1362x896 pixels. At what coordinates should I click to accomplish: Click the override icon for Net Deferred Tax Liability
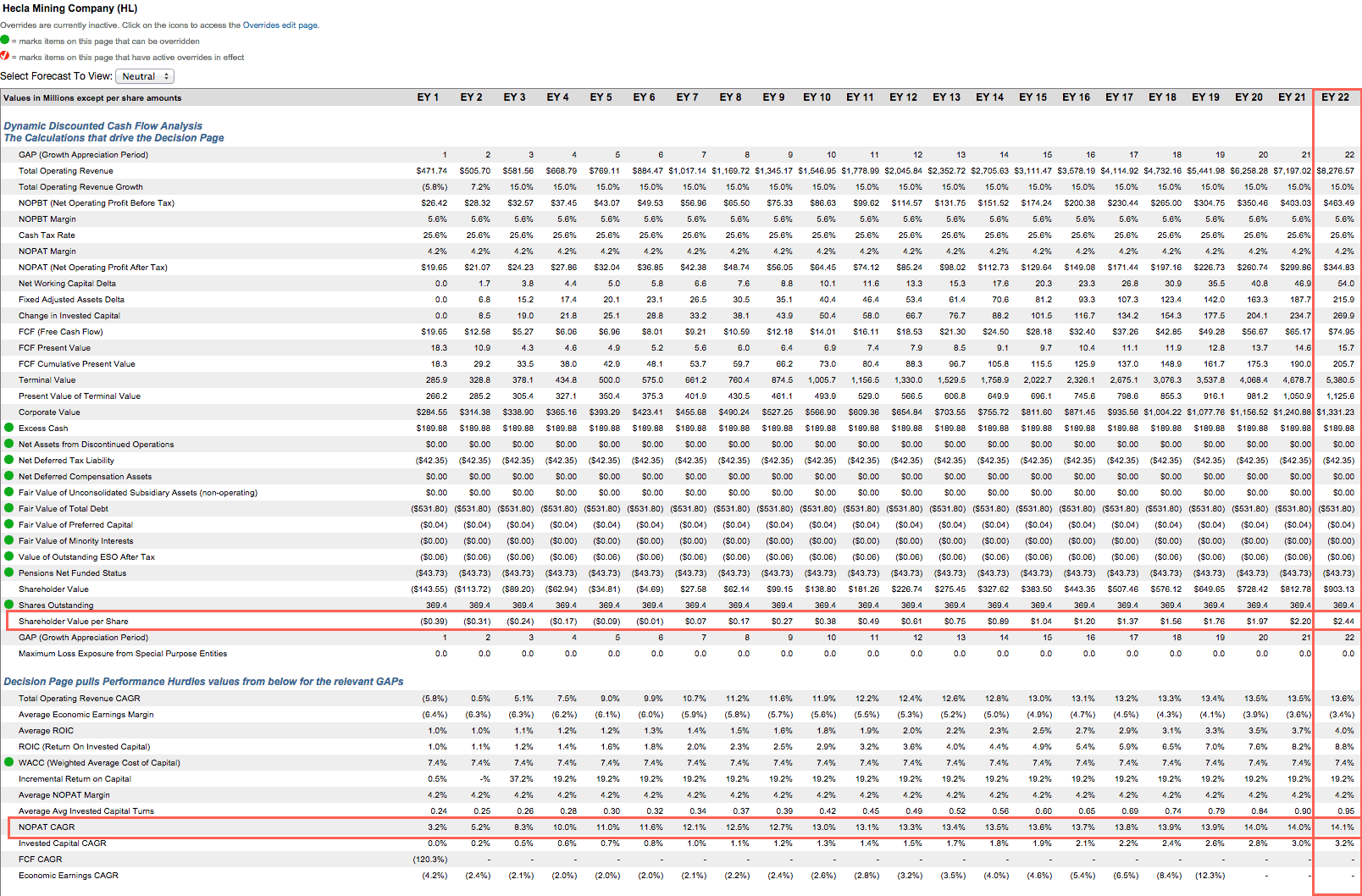tap(8, 460)
